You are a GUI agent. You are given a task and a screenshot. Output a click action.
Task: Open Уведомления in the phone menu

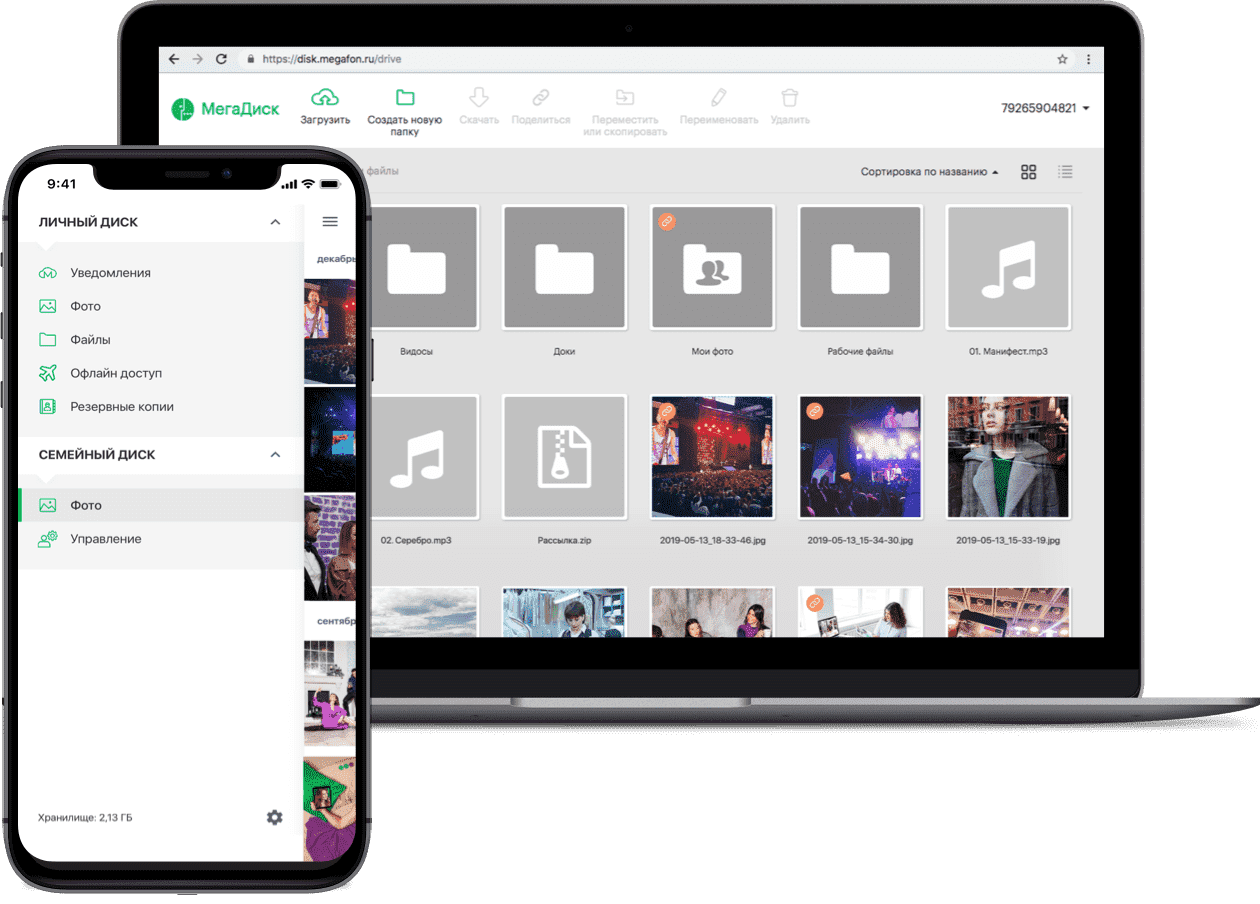(110, 273)
